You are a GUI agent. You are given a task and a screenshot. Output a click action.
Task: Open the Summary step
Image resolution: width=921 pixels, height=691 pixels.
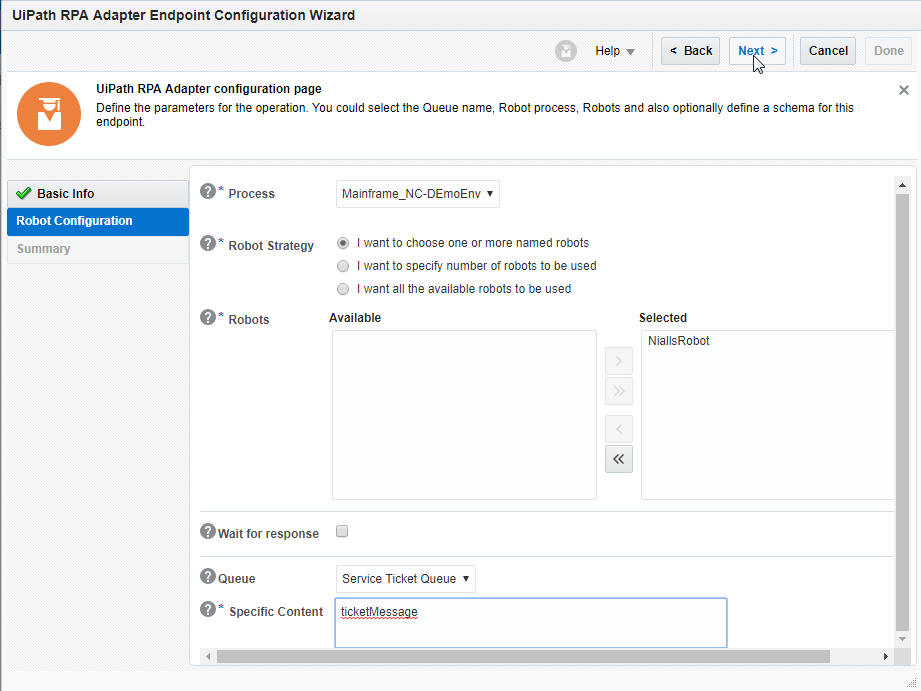coord(98,249)
